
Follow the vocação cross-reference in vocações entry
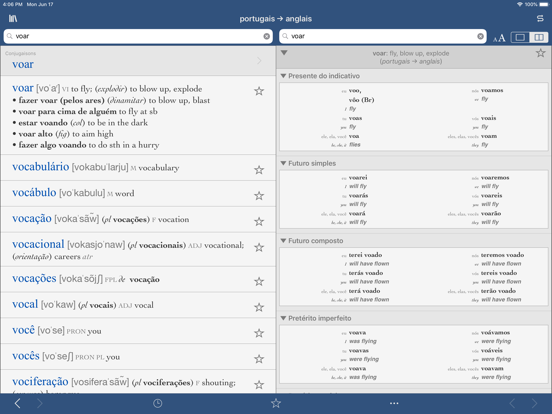click(144, 280)
